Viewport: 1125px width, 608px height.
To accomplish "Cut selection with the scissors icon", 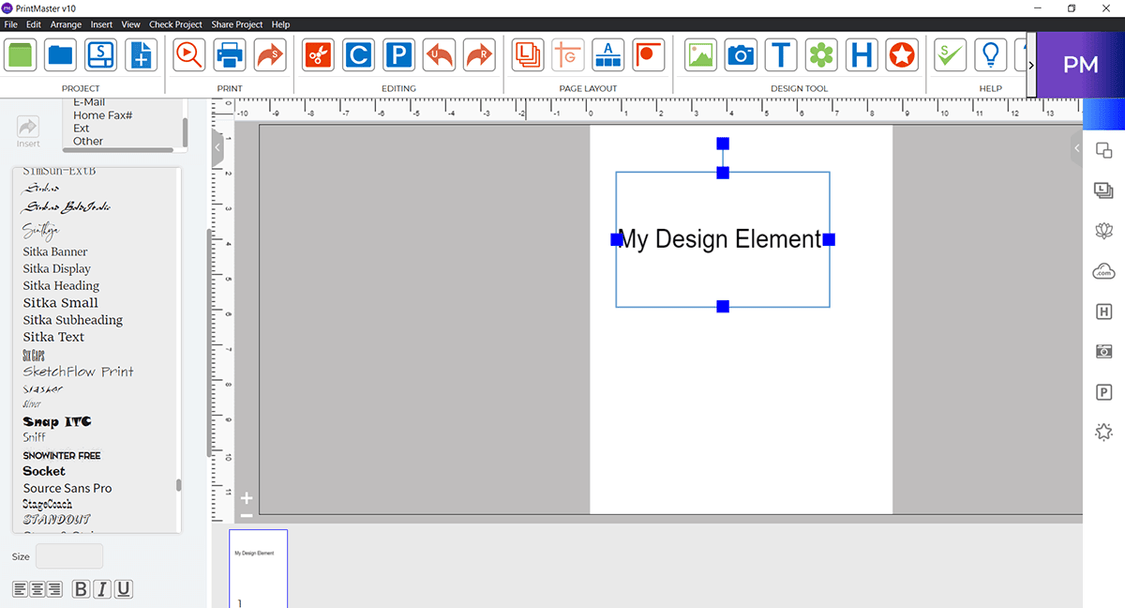I will 318,55.
